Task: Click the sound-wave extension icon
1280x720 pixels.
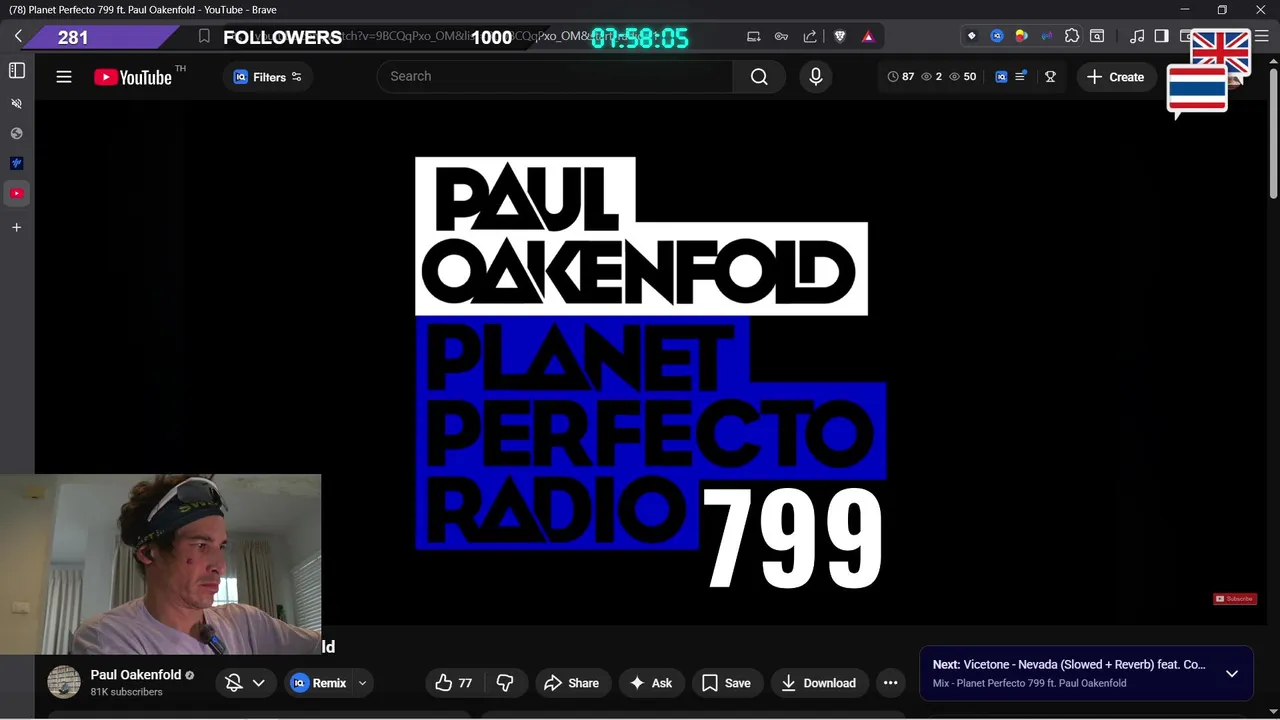Action: pyautogui.click(x=1047, y=36)
